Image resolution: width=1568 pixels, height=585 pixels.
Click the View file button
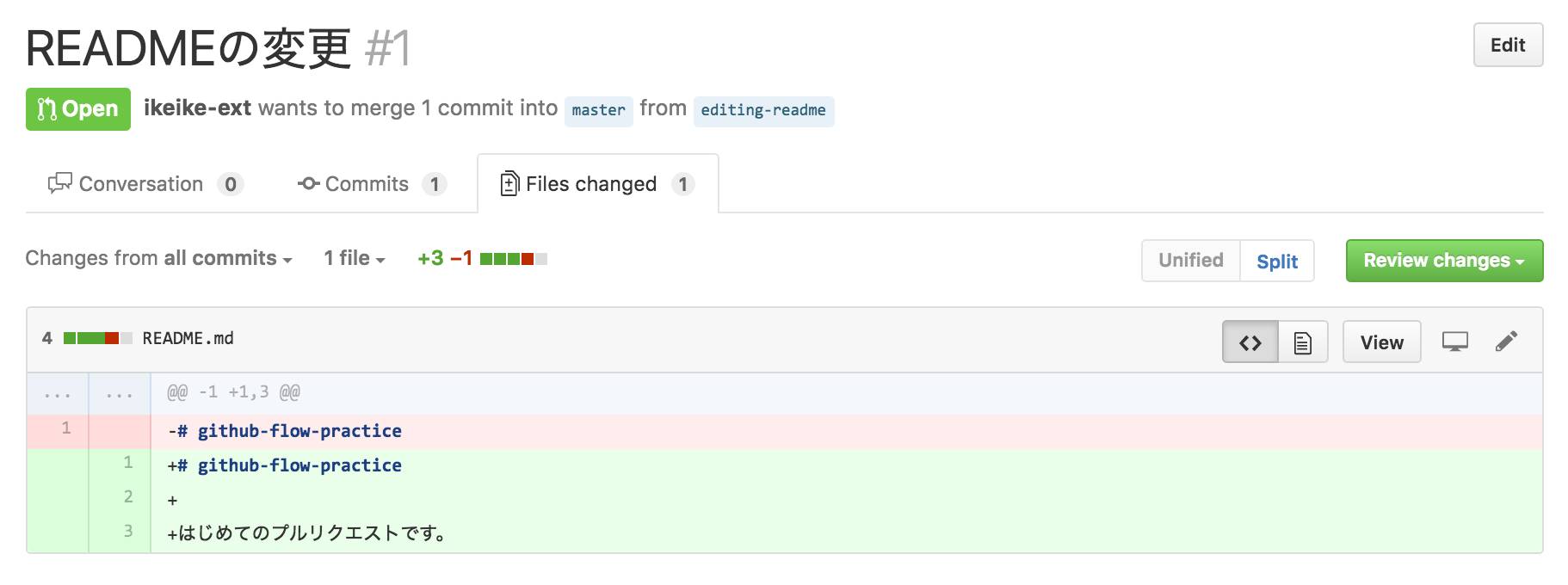(1381, 342)
